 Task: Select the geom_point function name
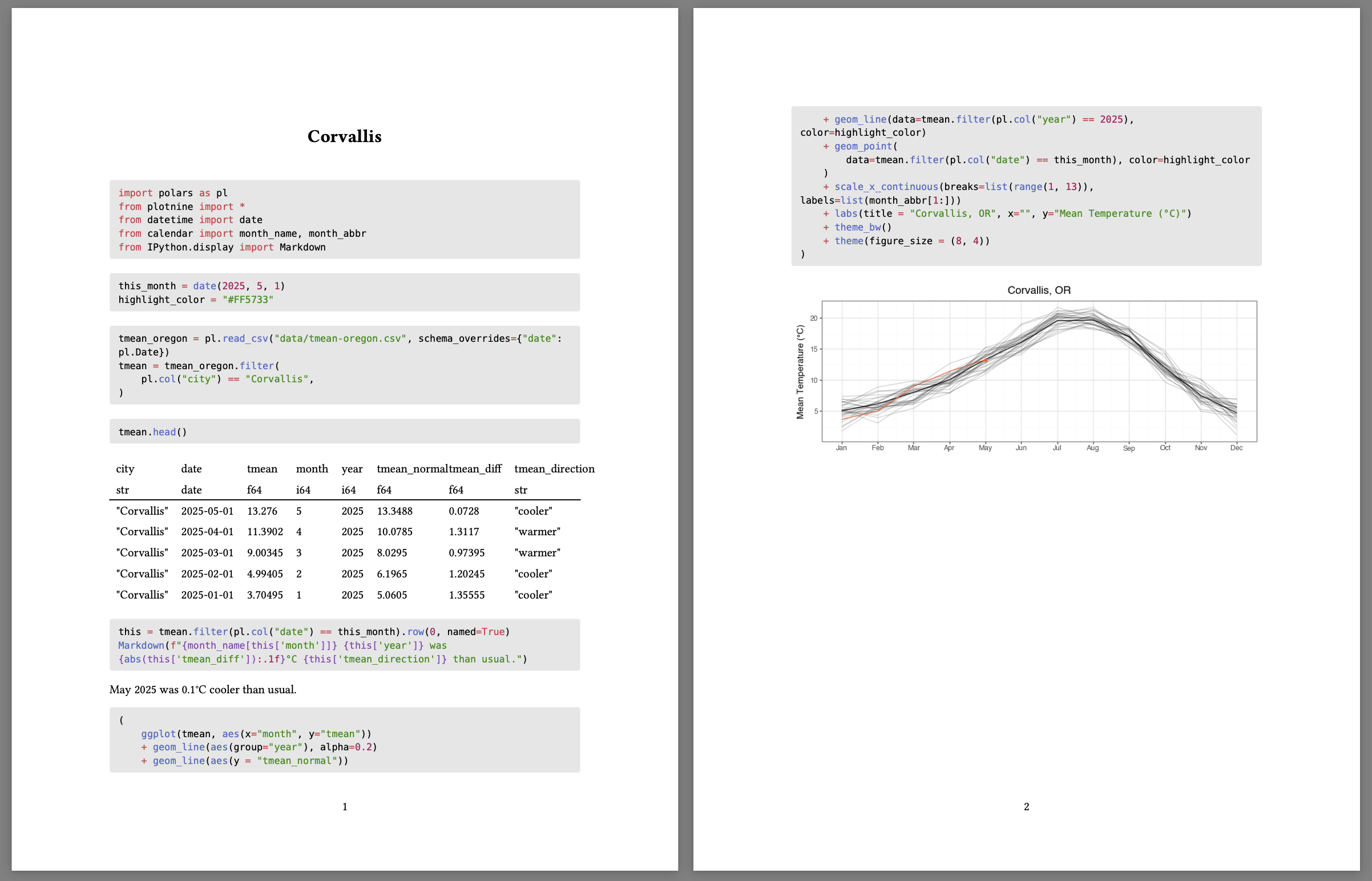tap(864, 146)
